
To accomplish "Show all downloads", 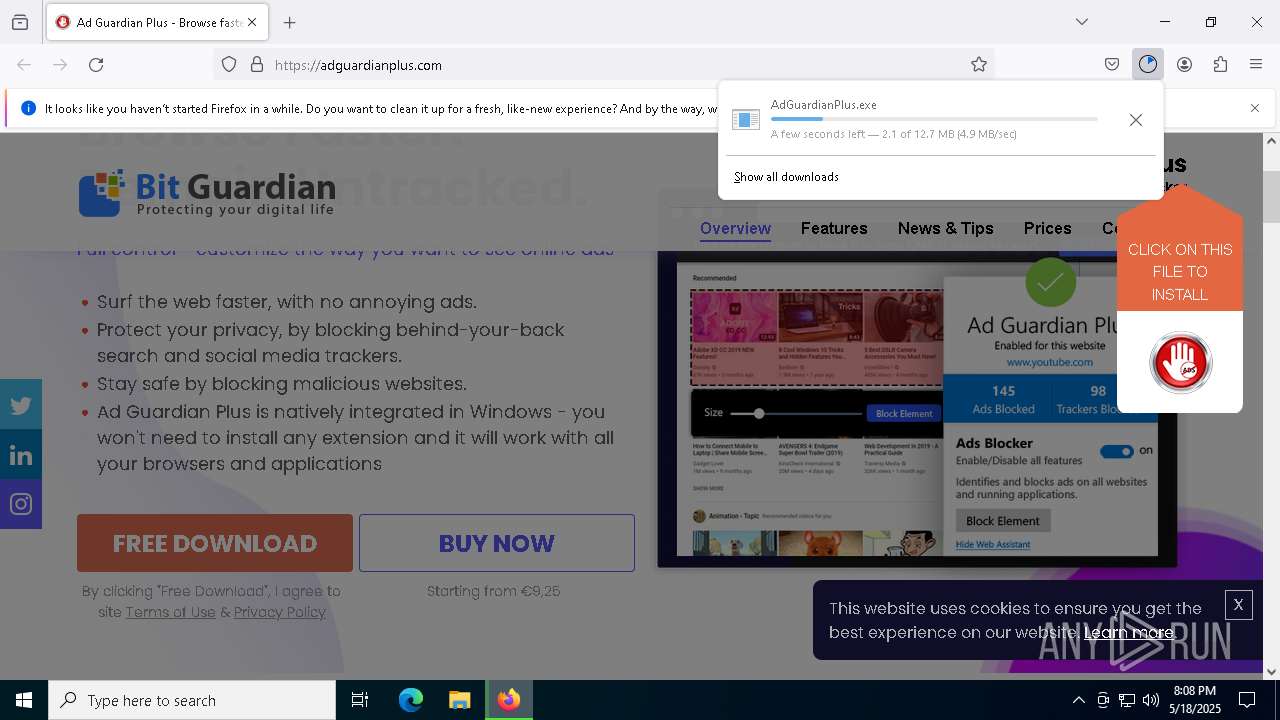I will (x=786, y=177).
